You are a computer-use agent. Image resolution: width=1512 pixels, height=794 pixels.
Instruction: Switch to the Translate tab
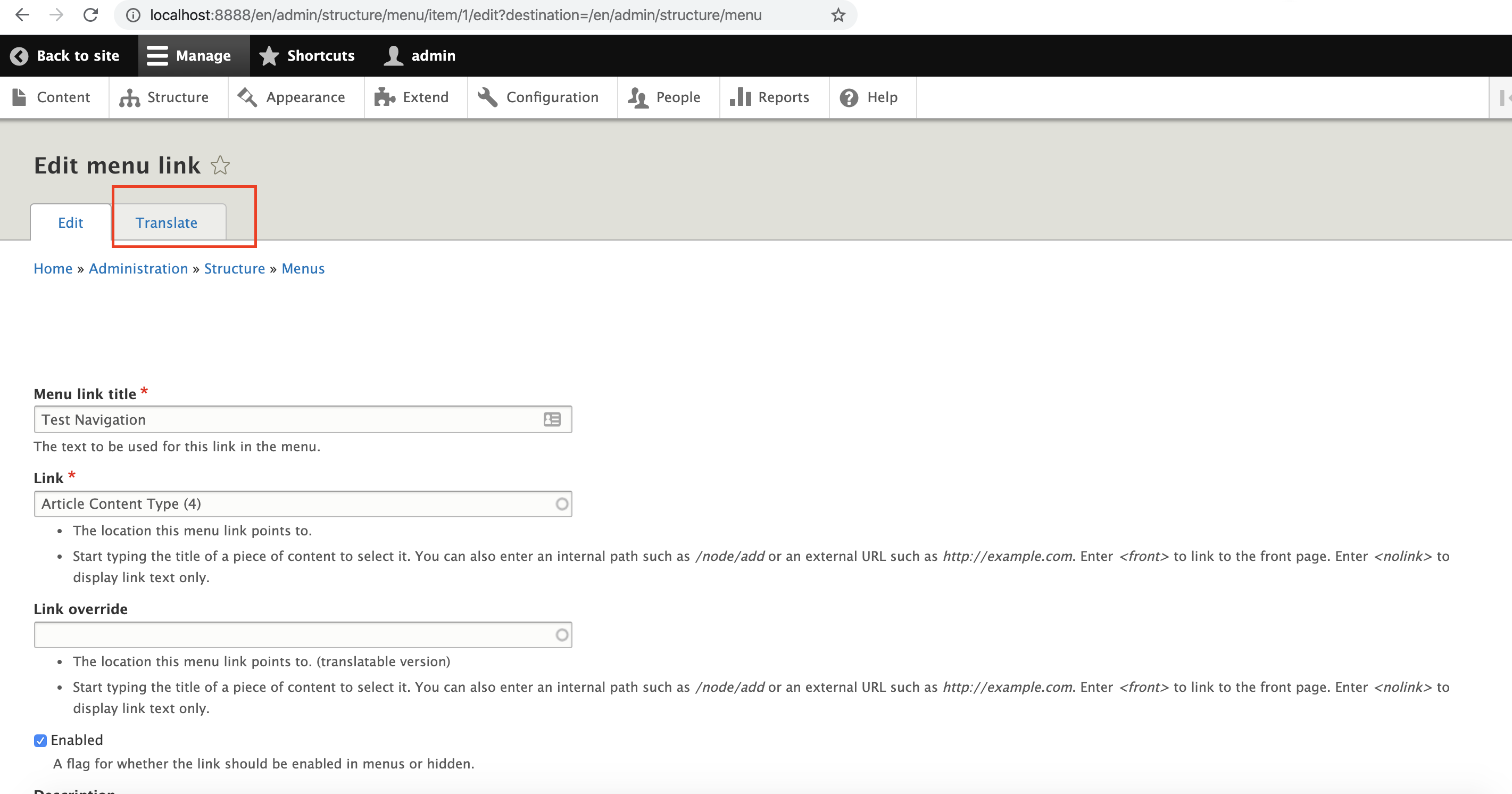[x=166, y=222]
